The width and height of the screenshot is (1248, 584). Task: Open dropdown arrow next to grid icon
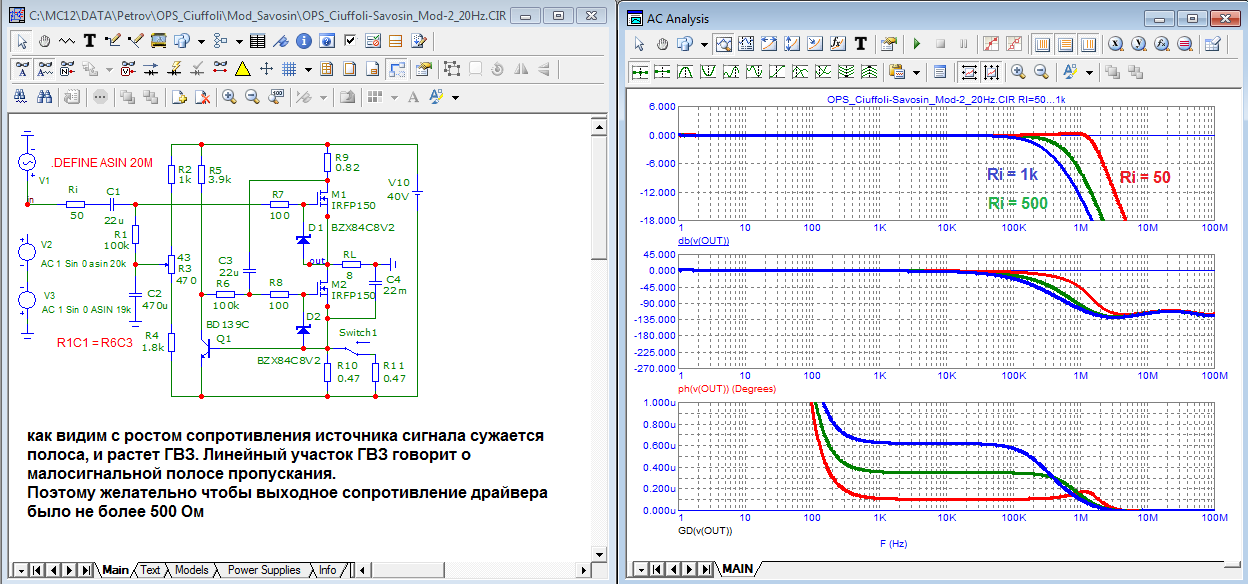point(308,69)
